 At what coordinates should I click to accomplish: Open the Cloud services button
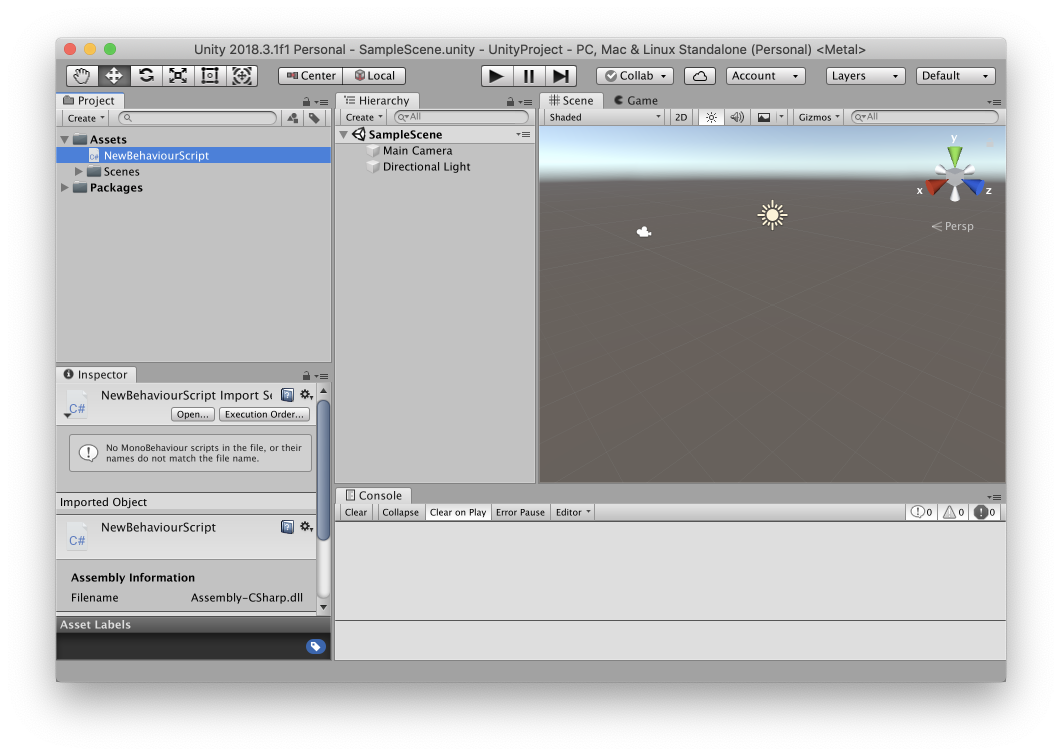pyautogui.click(x=700, y=76)
